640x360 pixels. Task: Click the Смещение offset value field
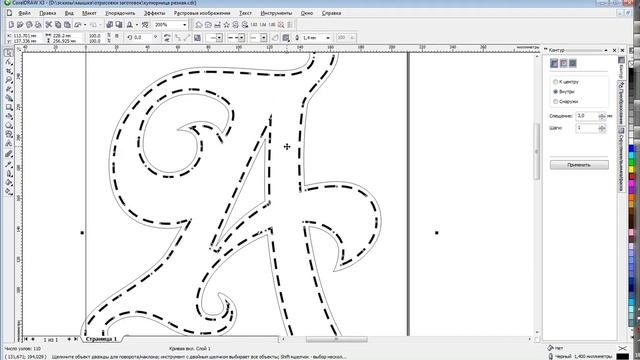coord(587,116)
